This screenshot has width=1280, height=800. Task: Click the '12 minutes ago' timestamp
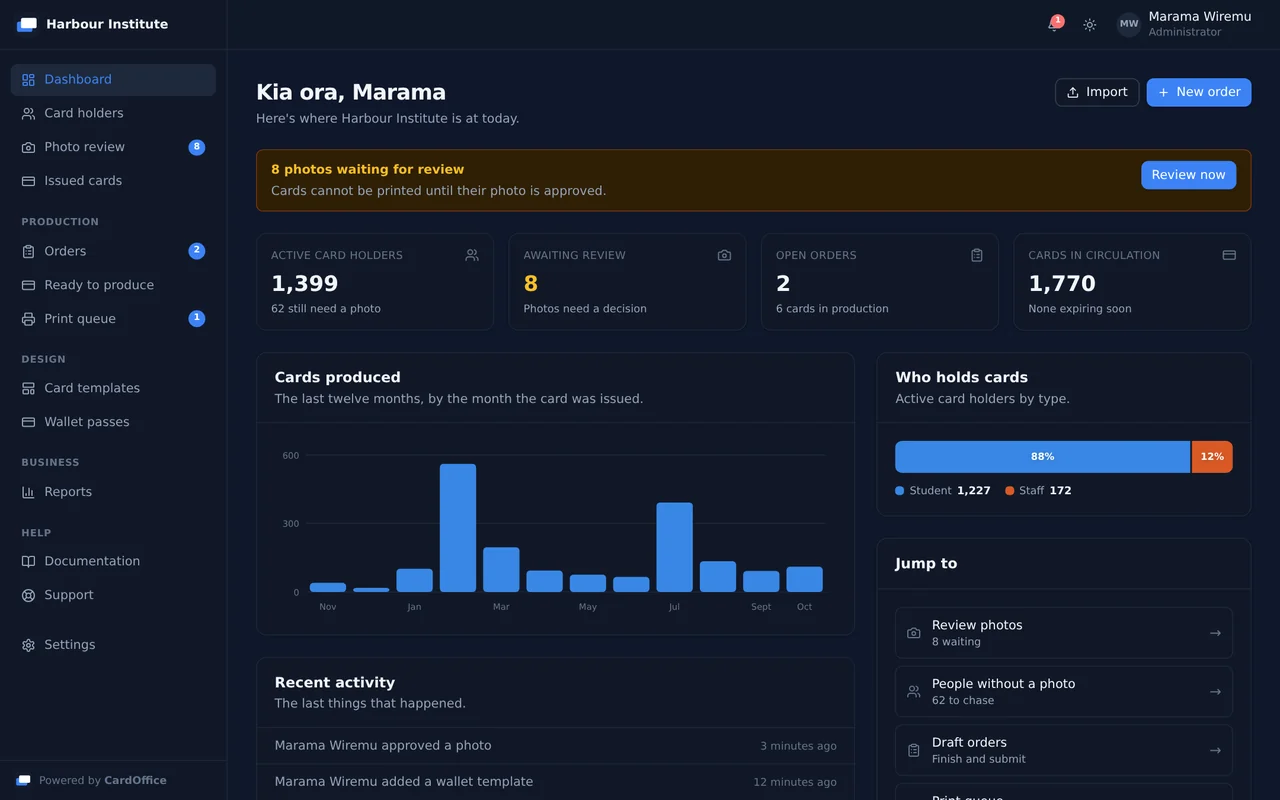[795, 782]
